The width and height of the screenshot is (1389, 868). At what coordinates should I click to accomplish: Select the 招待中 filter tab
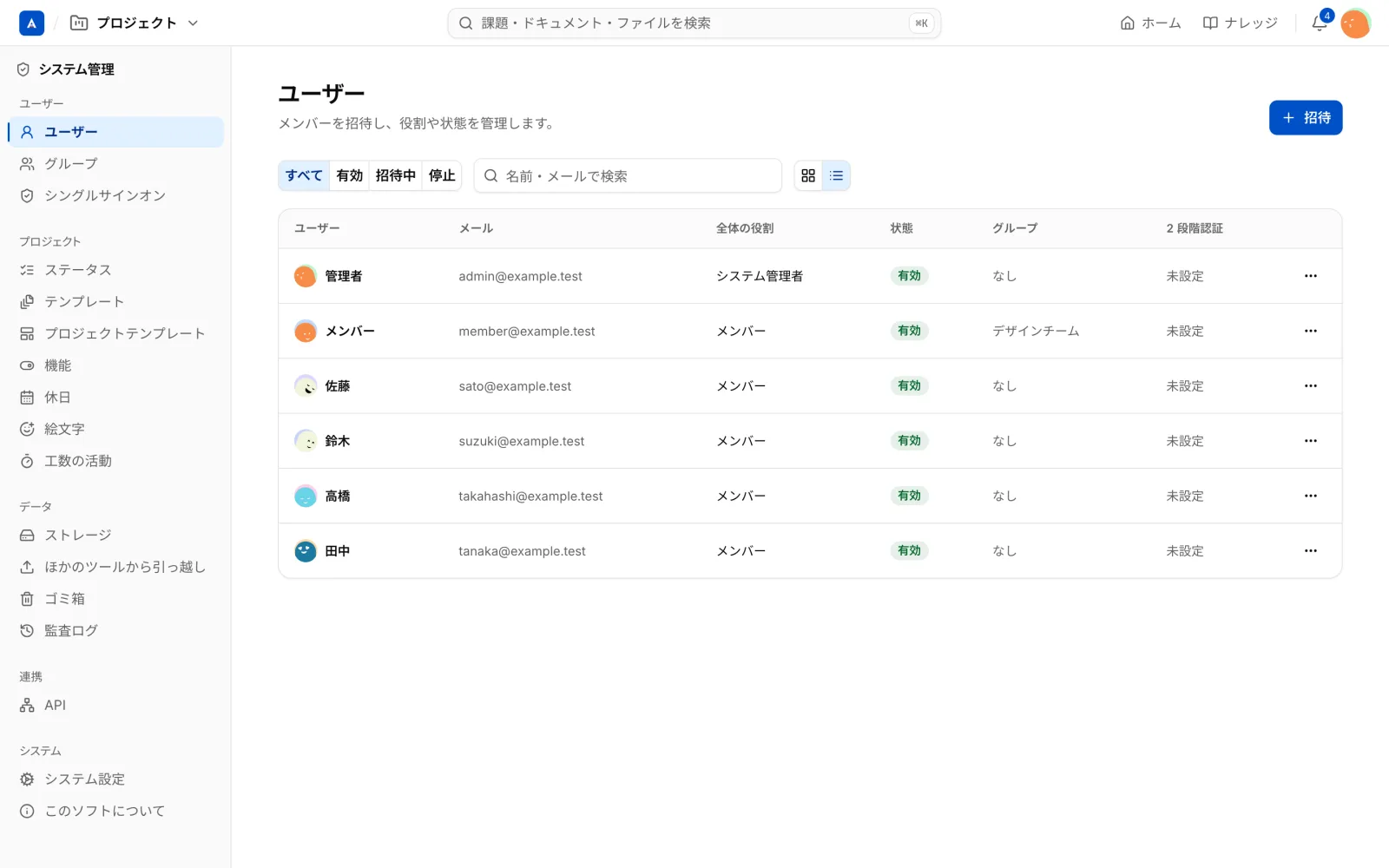(x=396, y=176)
